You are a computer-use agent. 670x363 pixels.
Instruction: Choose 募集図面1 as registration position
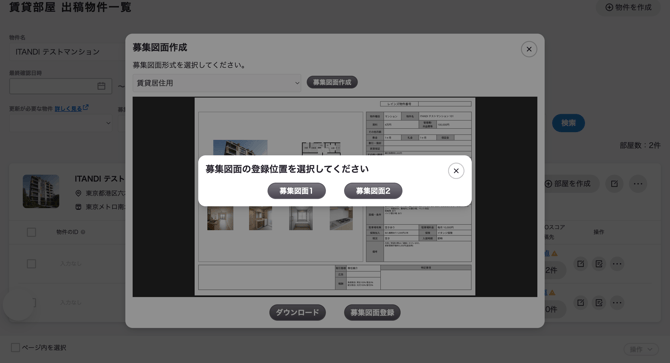coord(297,191)
